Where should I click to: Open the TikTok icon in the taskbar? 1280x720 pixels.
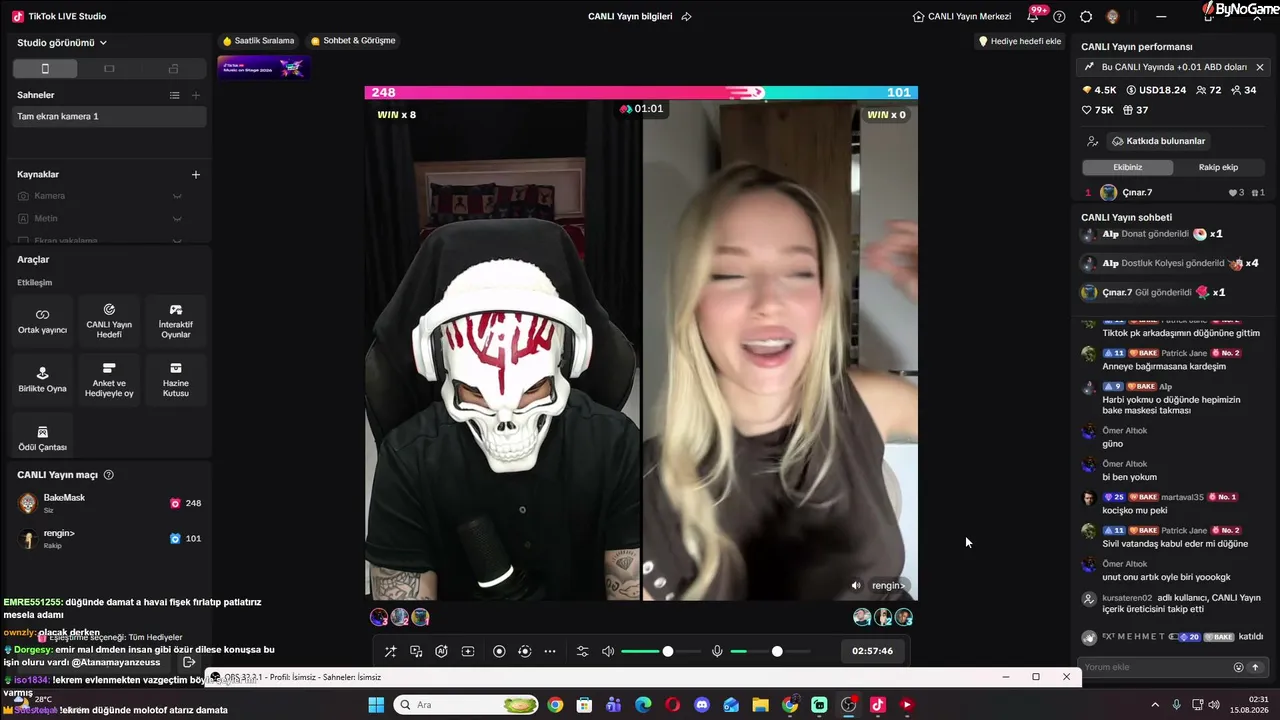click(878, 705)
